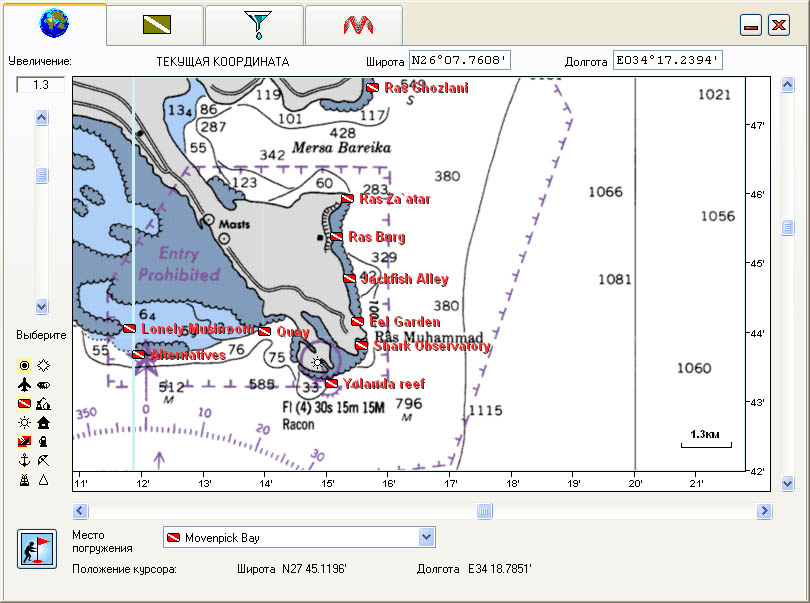Click the diver with flag button
Viewport: 810px width, 603px height.
pos(37,549)
